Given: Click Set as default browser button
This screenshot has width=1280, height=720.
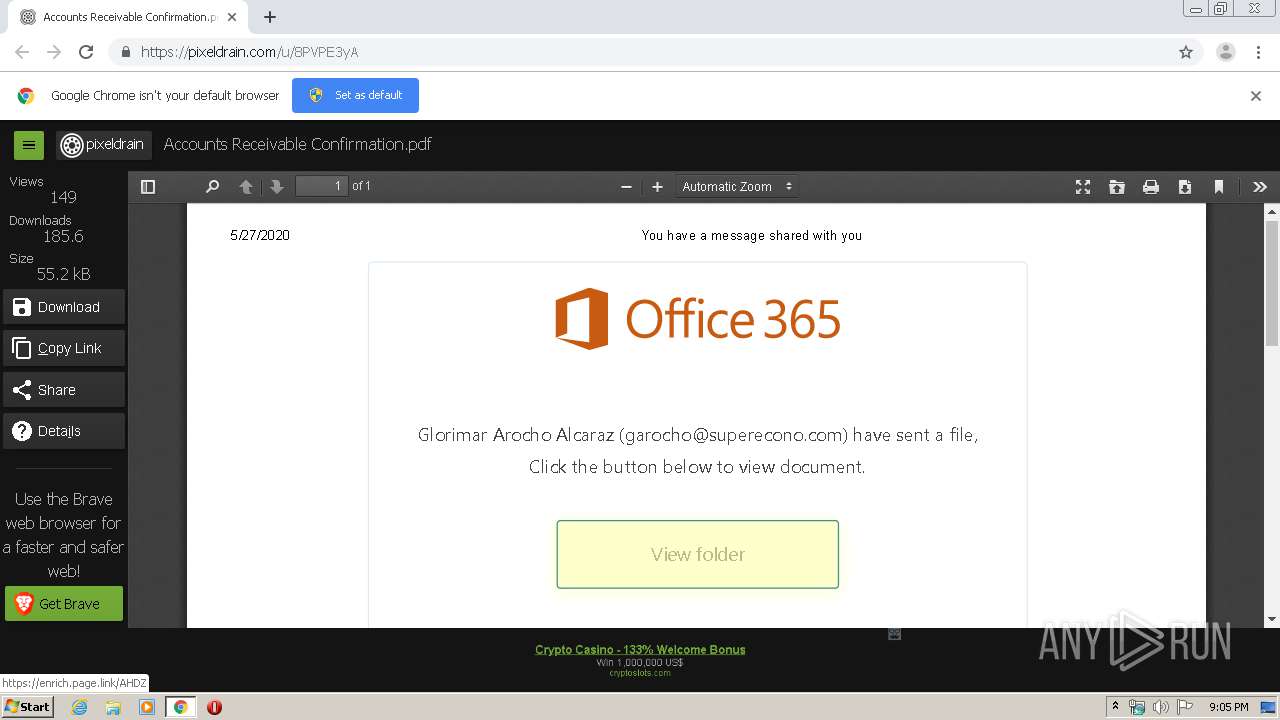Looking at the screenshot, I should pyautogui.click(x=355, y=95).
